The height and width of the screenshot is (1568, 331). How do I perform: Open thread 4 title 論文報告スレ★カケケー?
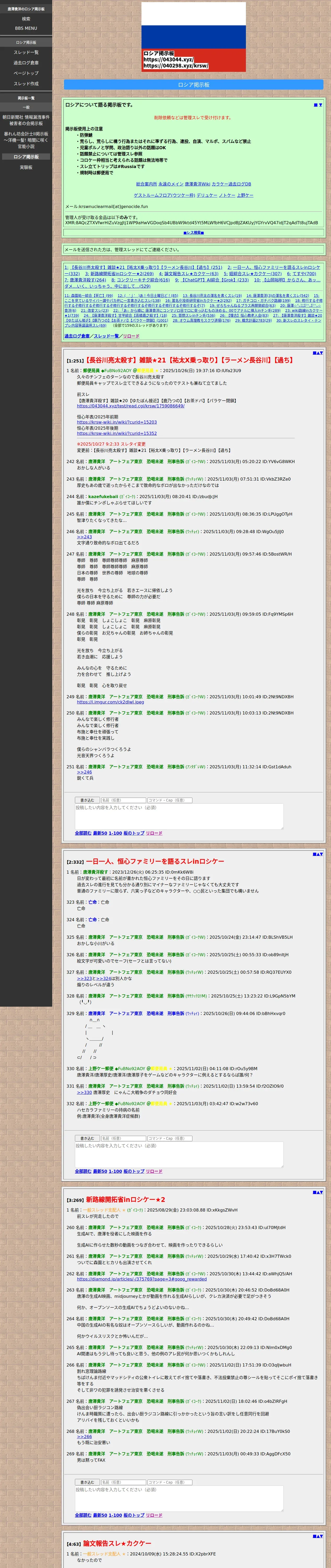[x=117, y=1544]
